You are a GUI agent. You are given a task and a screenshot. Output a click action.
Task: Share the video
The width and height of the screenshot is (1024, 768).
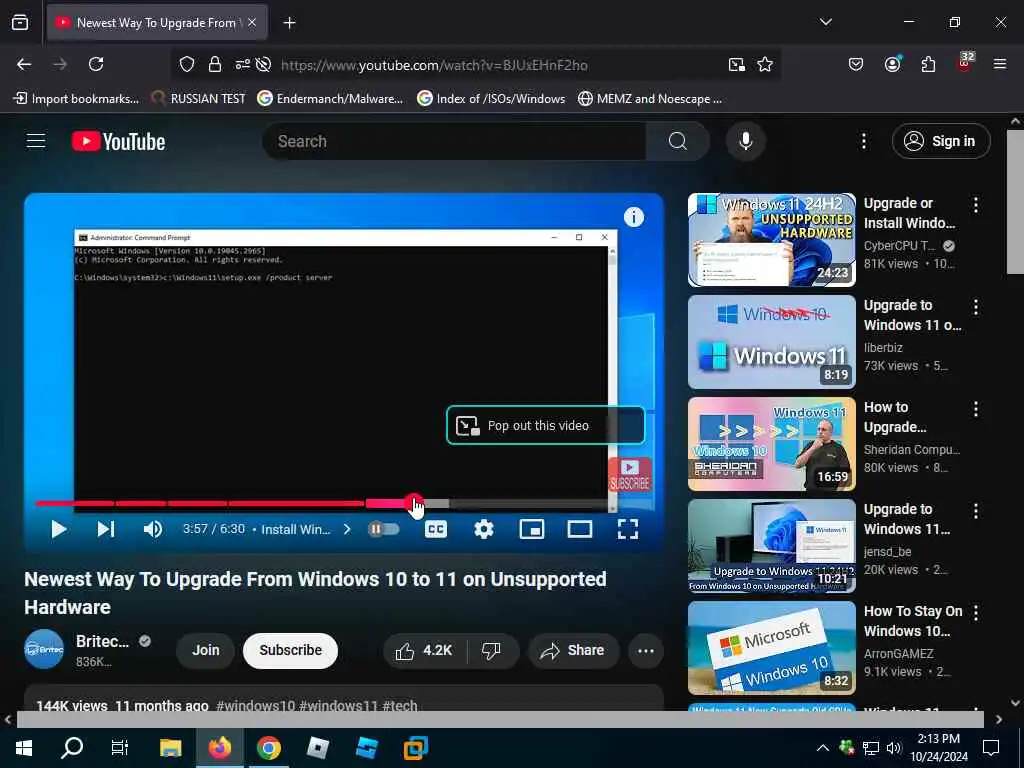pyautogui.click(x=573, y=650)
